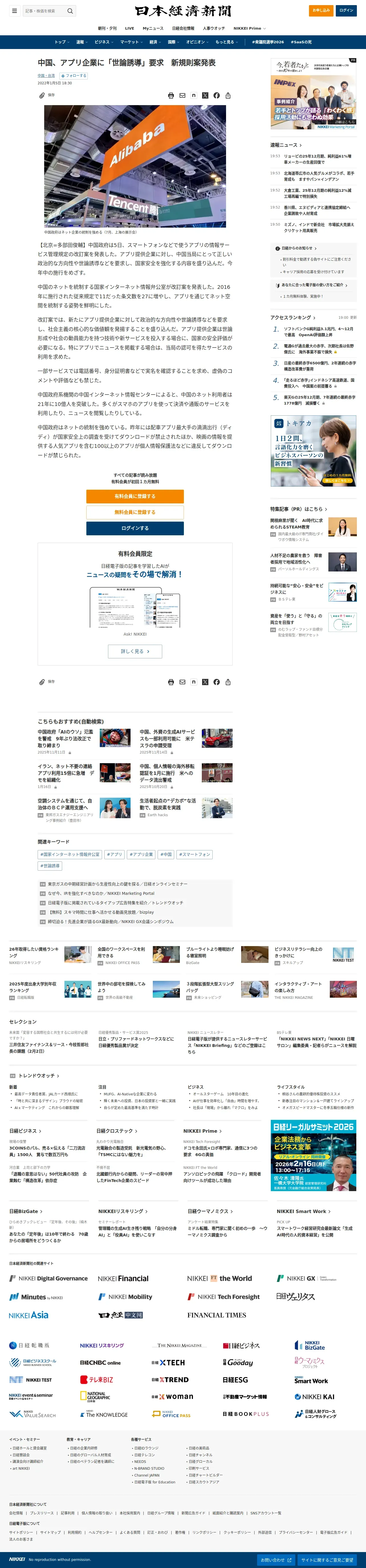This screenshot has height=1568, width=366.
Task: Click the Nihon Keizai Shimbun masthead logo
Action: point(183,11)
